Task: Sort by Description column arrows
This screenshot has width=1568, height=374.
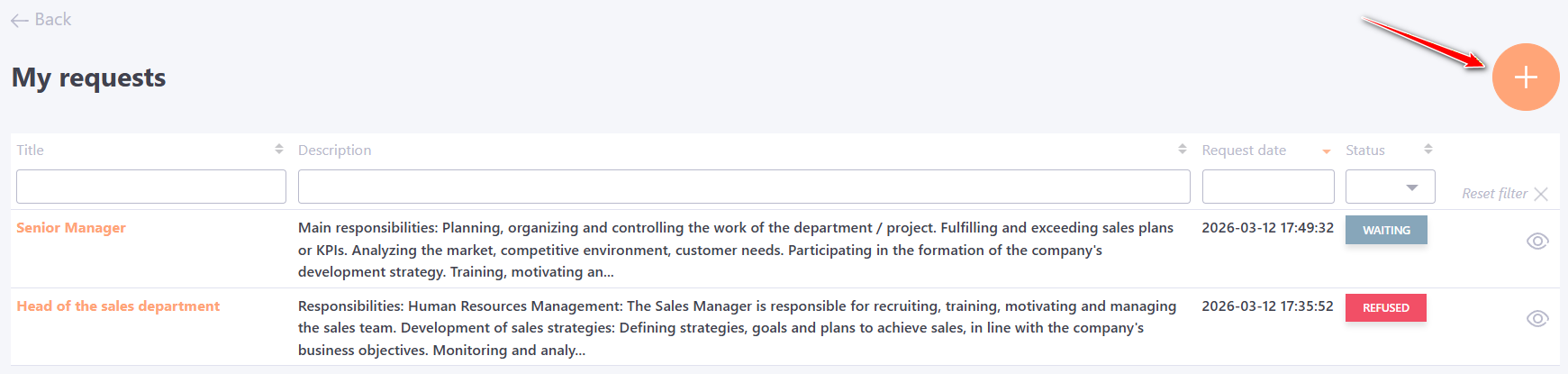Action: click(1183, 150)
